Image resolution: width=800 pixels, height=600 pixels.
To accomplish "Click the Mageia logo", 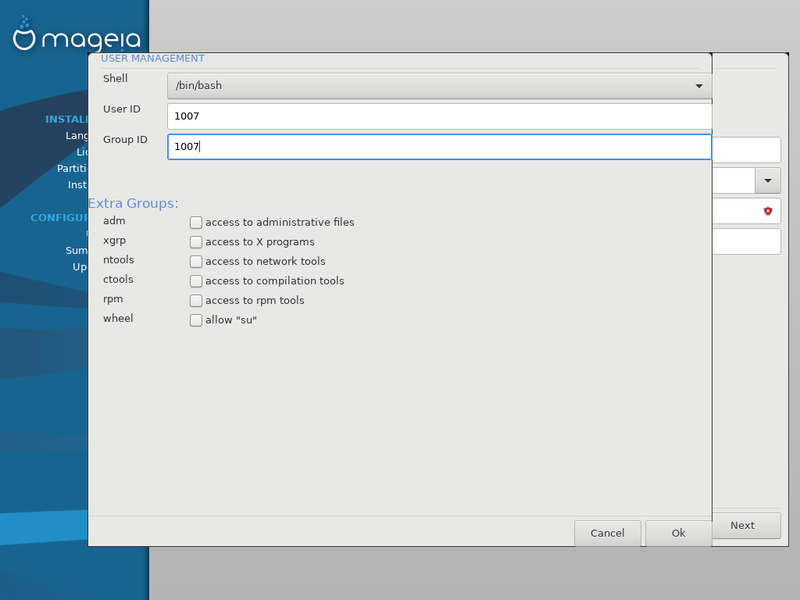I will tap(77, 35).
